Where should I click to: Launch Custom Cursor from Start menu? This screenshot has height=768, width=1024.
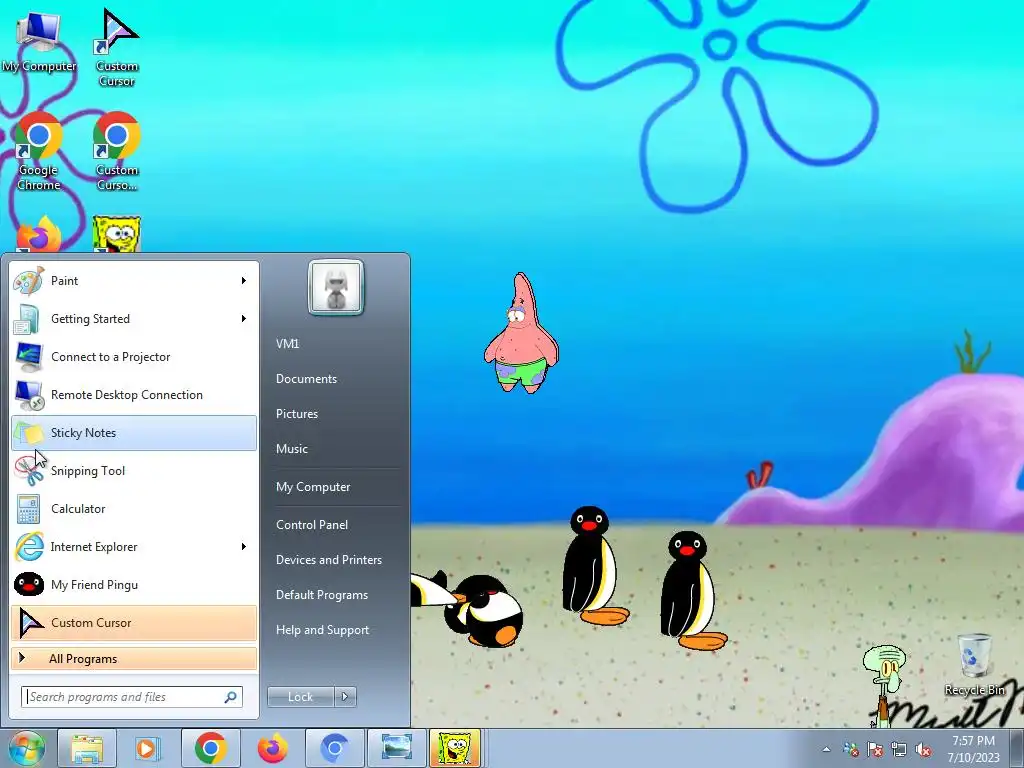[x=134, y=622]
